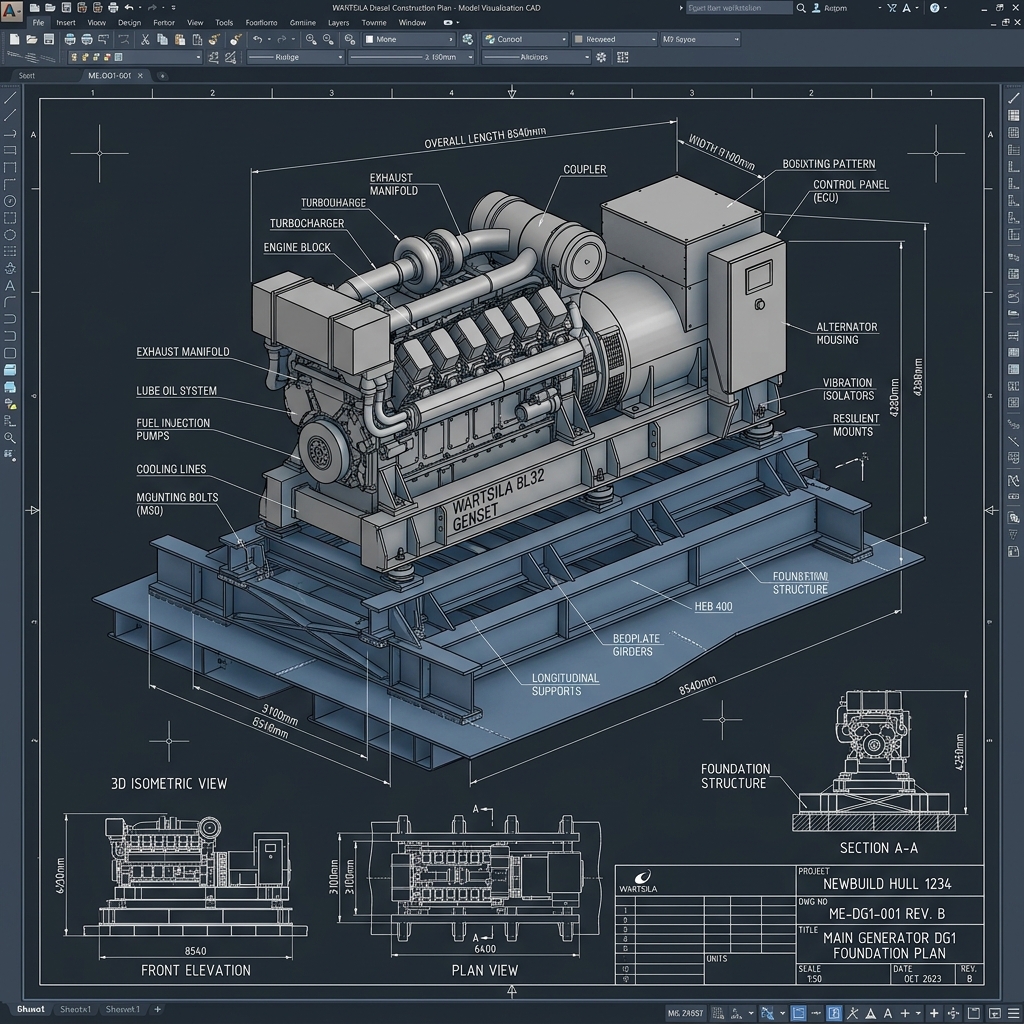The width and height of the screenshot is (1024, 1024).
Task: Open the Recveed color dropdown
Action: click(x=615, y=39)
